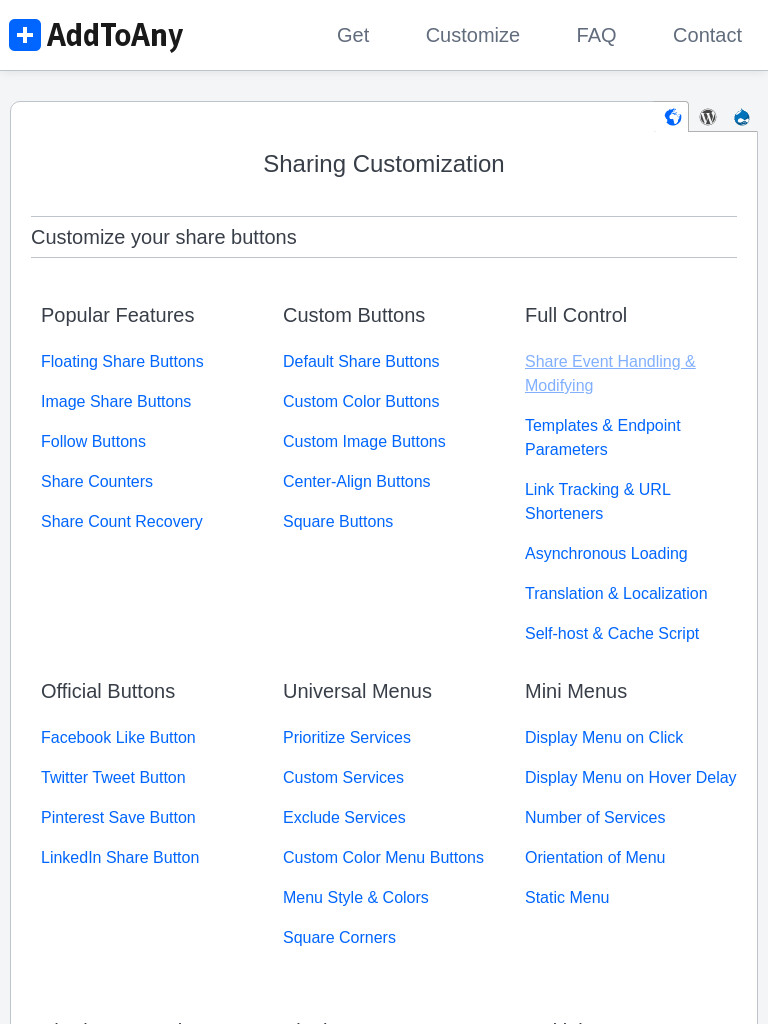Viewport: 768px width, 1024px height.
Task: Open Custom Color Buttons link
Action: coord(361,401)
